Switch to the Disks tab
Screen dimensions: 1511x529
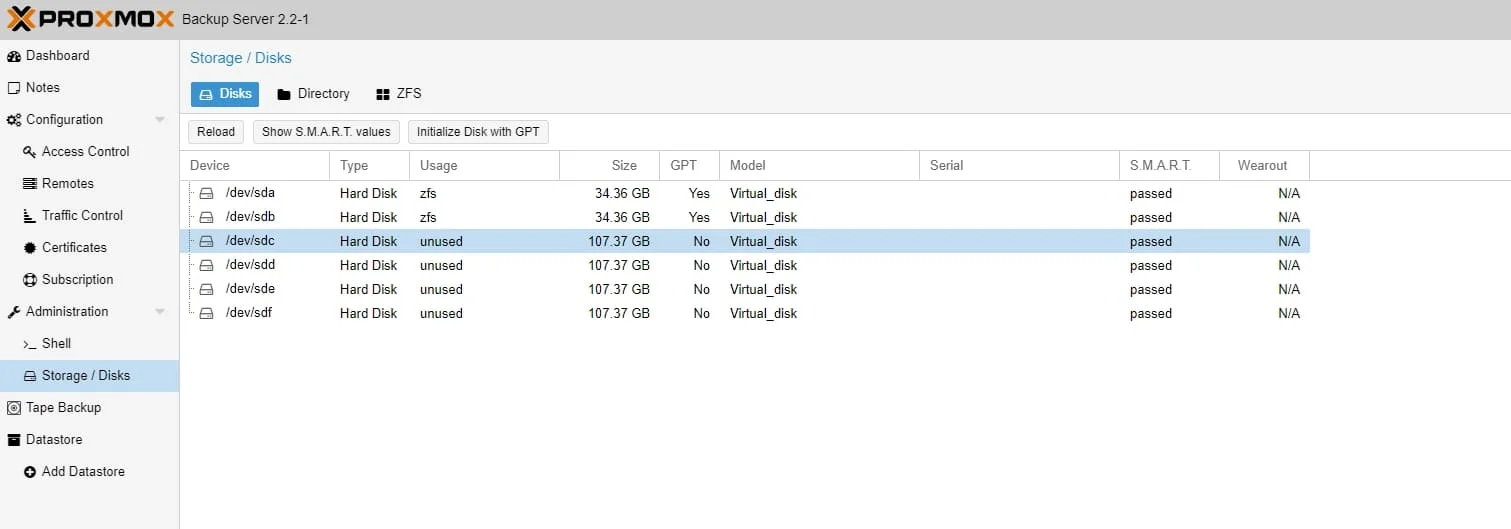point(225,94)
